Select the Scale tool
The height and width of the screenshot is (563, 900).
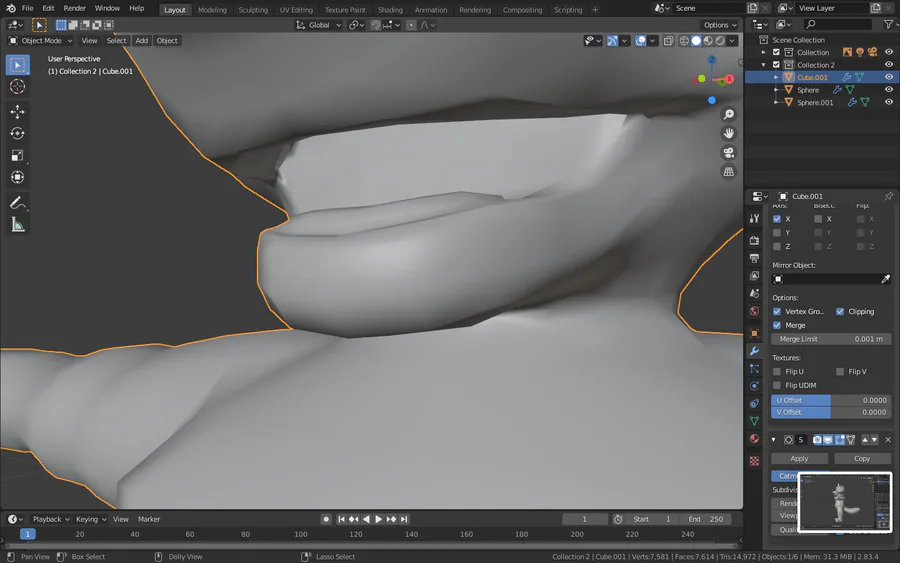tap(17, 156)
